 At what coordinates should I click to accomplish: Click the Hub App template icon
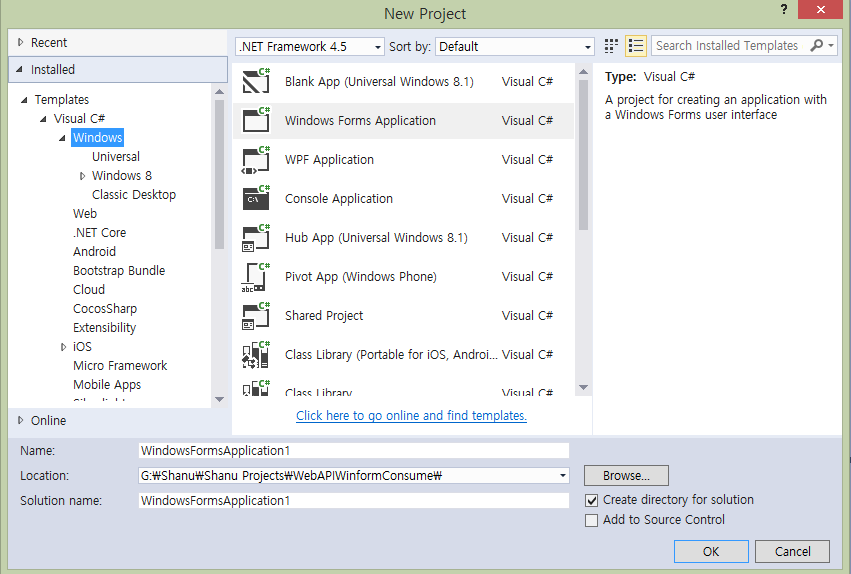(x=256, y=238)
